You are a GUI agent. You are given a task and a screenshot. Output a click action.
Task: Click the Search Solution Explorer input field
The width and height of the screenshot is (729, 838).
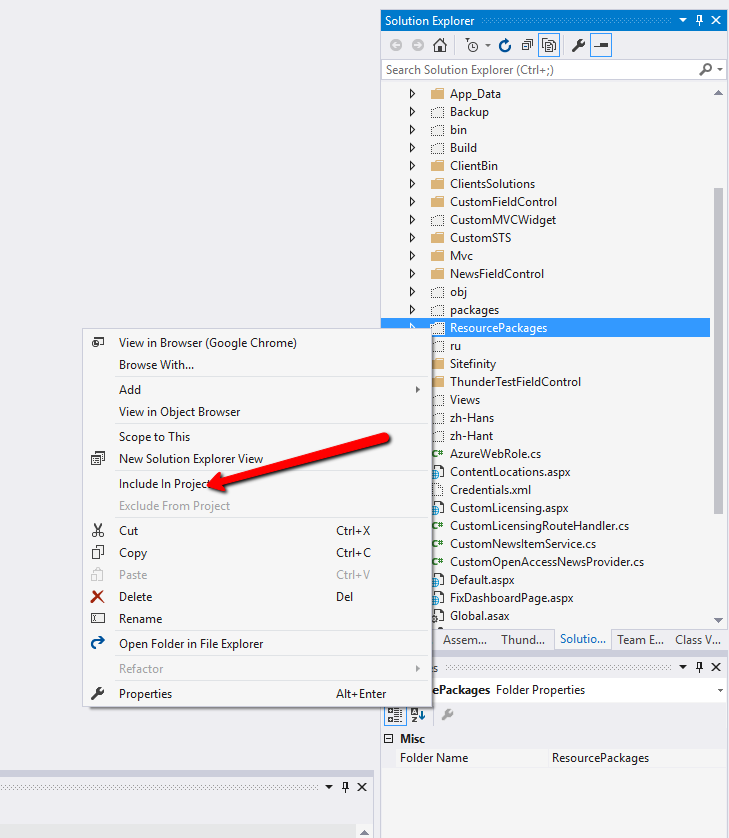[x=540, y=70]
